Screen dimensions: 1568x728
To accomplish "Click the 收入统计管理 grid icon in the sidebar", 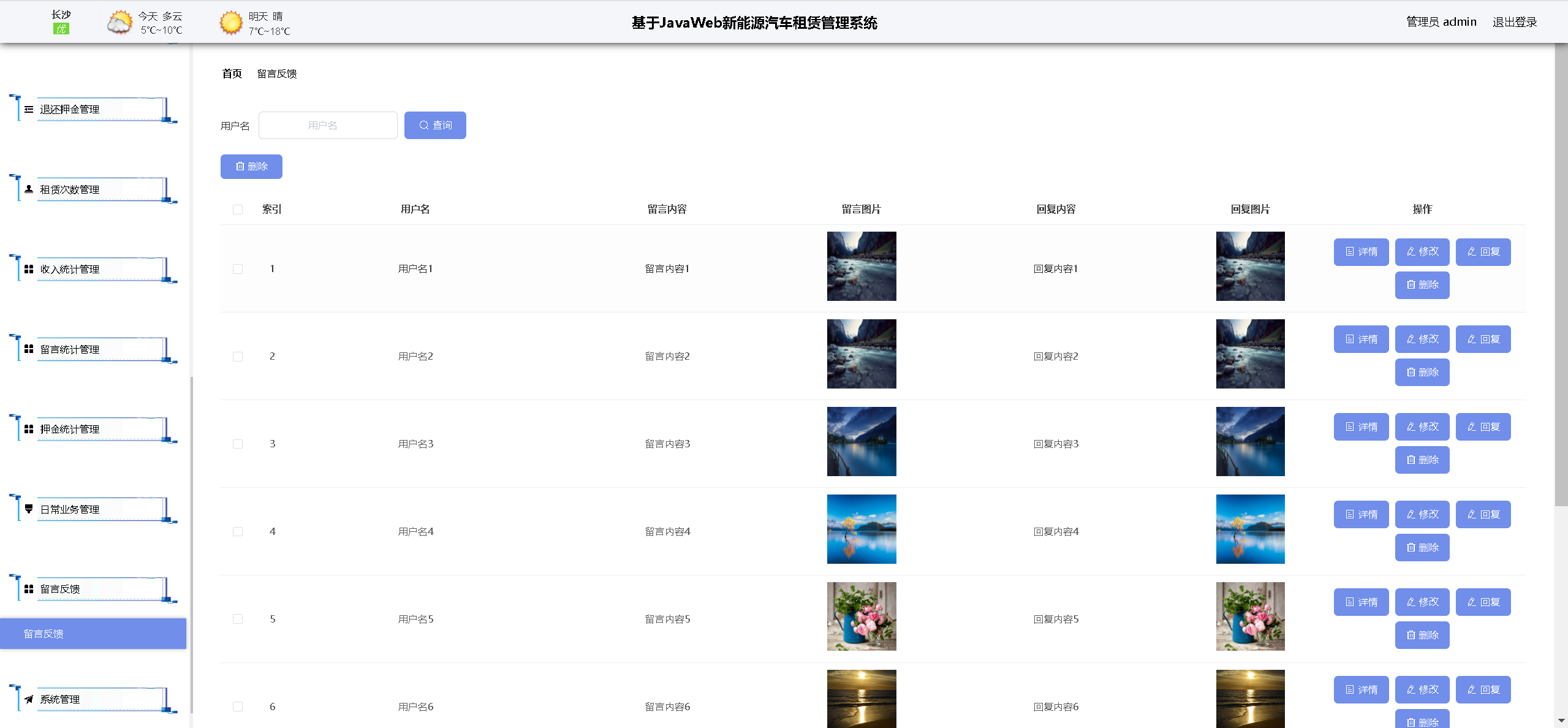I will pos(29,270).
